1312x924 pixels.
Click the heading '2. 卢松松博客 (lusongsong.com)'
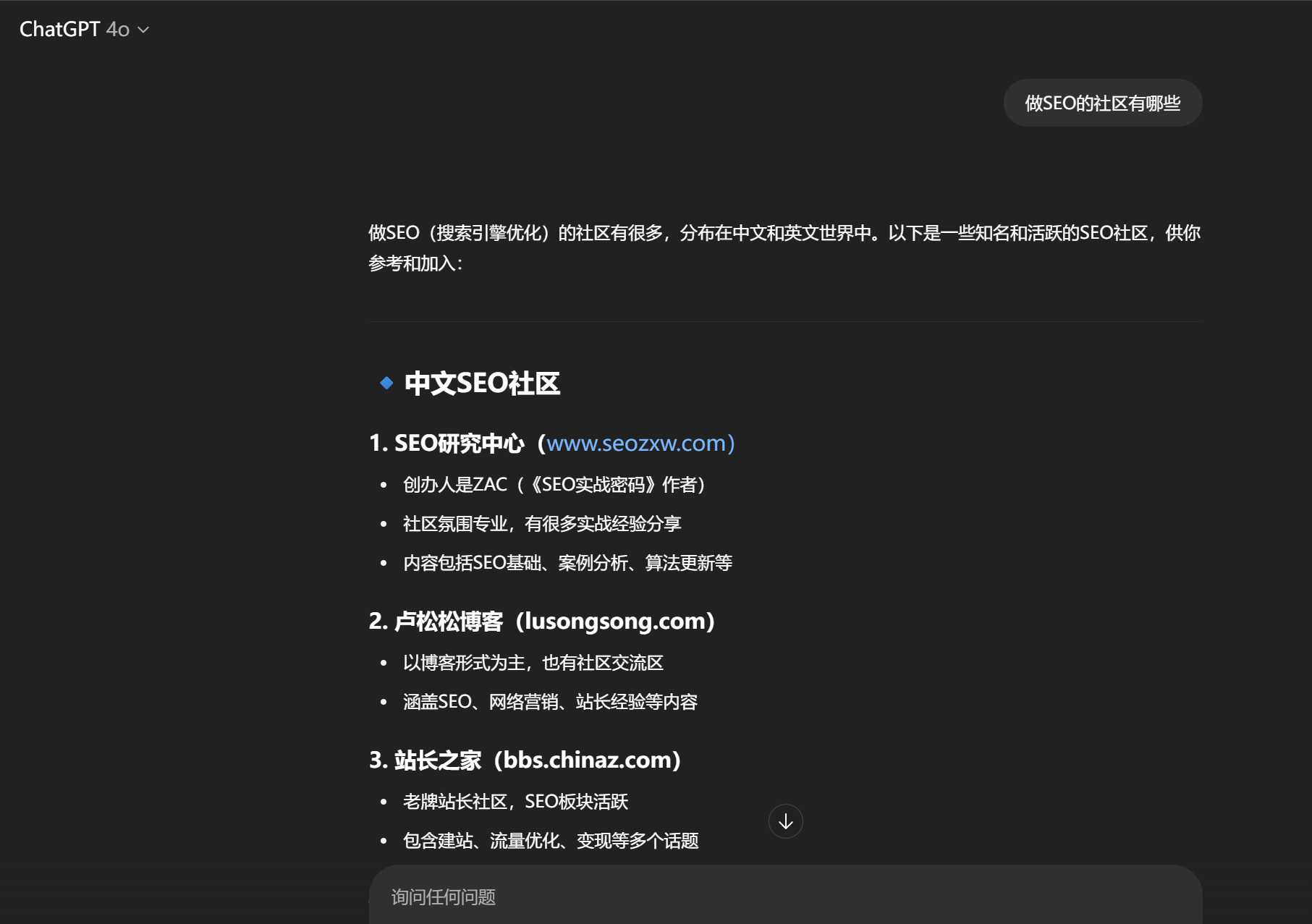[542, 621]
